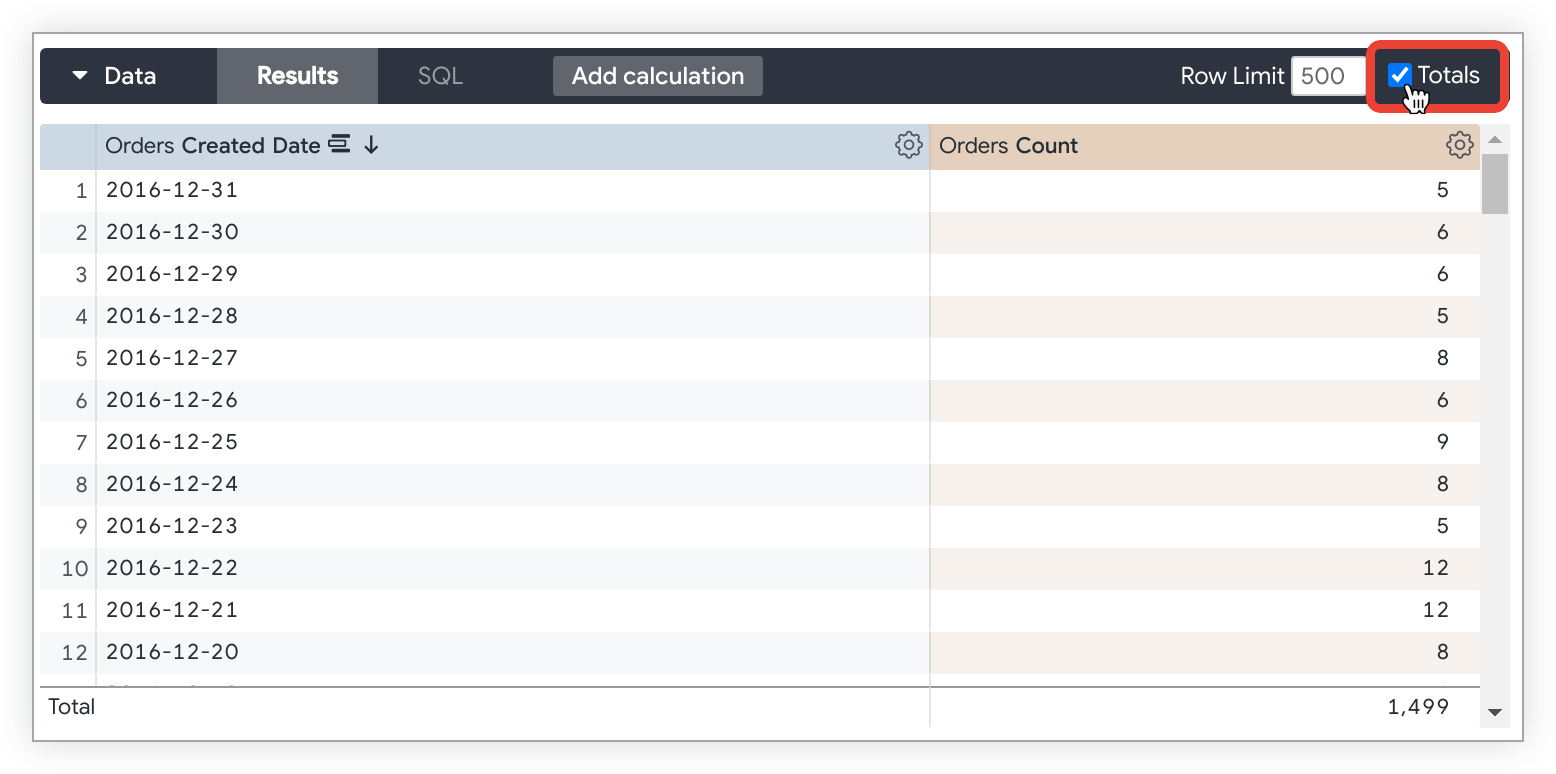Viewport: 1556px width, 774px height.
Task: Uncheck the Totals checkbox
Action: (1399, 76)
